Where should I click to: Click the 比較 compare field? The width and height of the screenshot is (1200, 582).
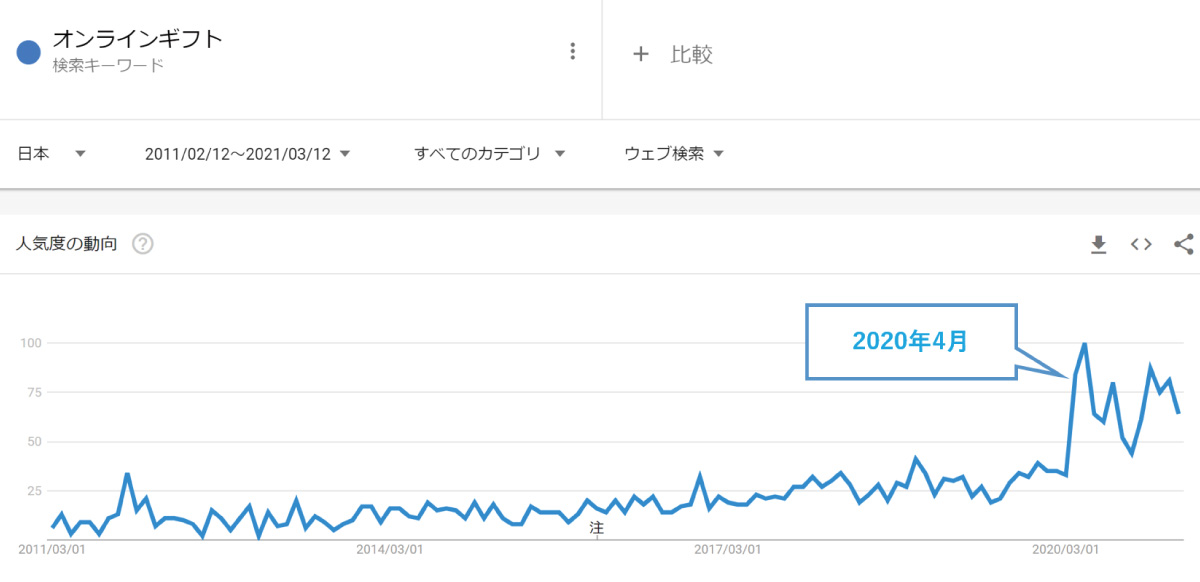coord(691,54)
